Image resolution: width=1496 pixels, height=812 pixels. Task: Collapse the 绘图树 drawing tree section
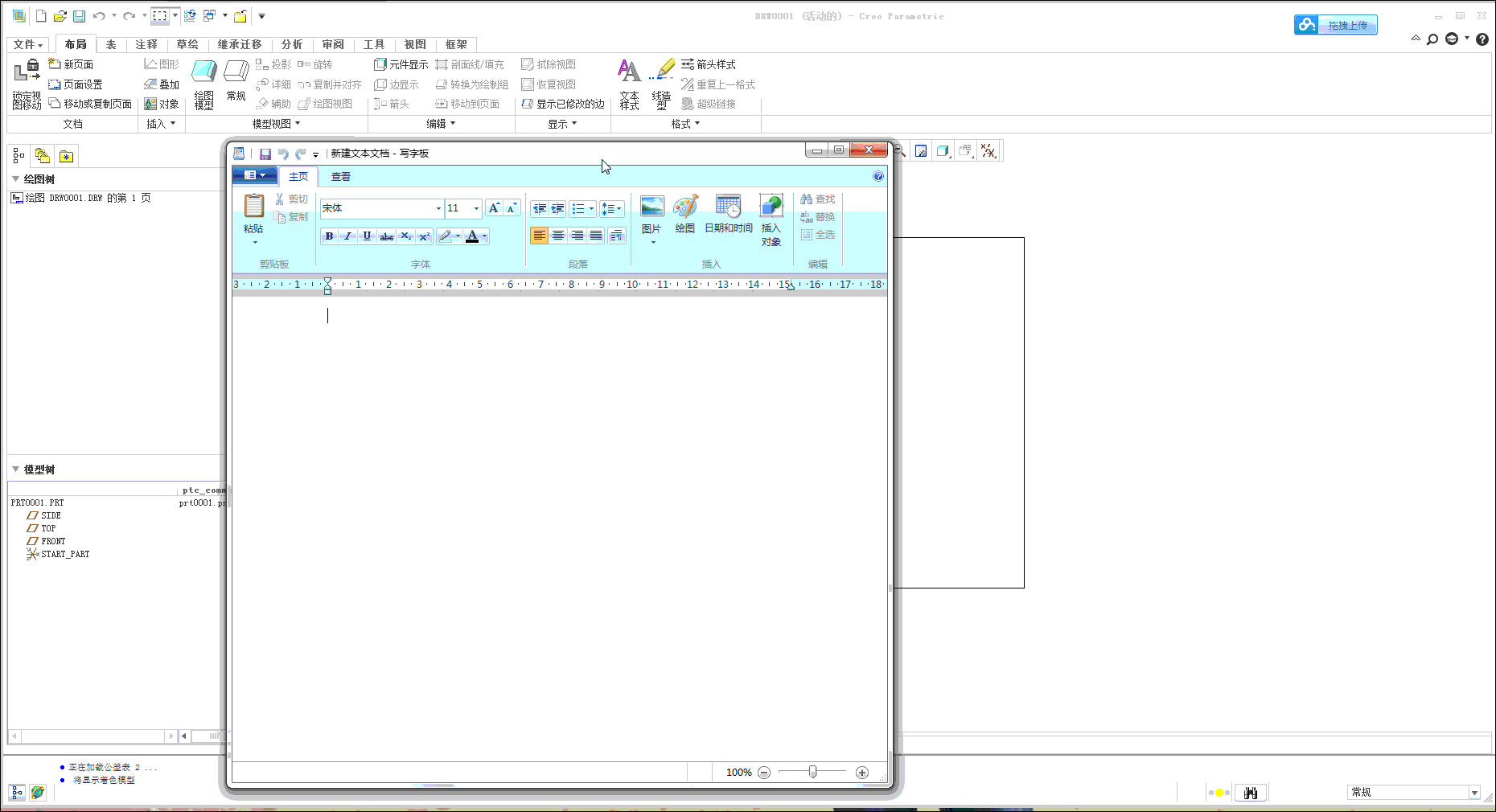(x=15, y=179)
